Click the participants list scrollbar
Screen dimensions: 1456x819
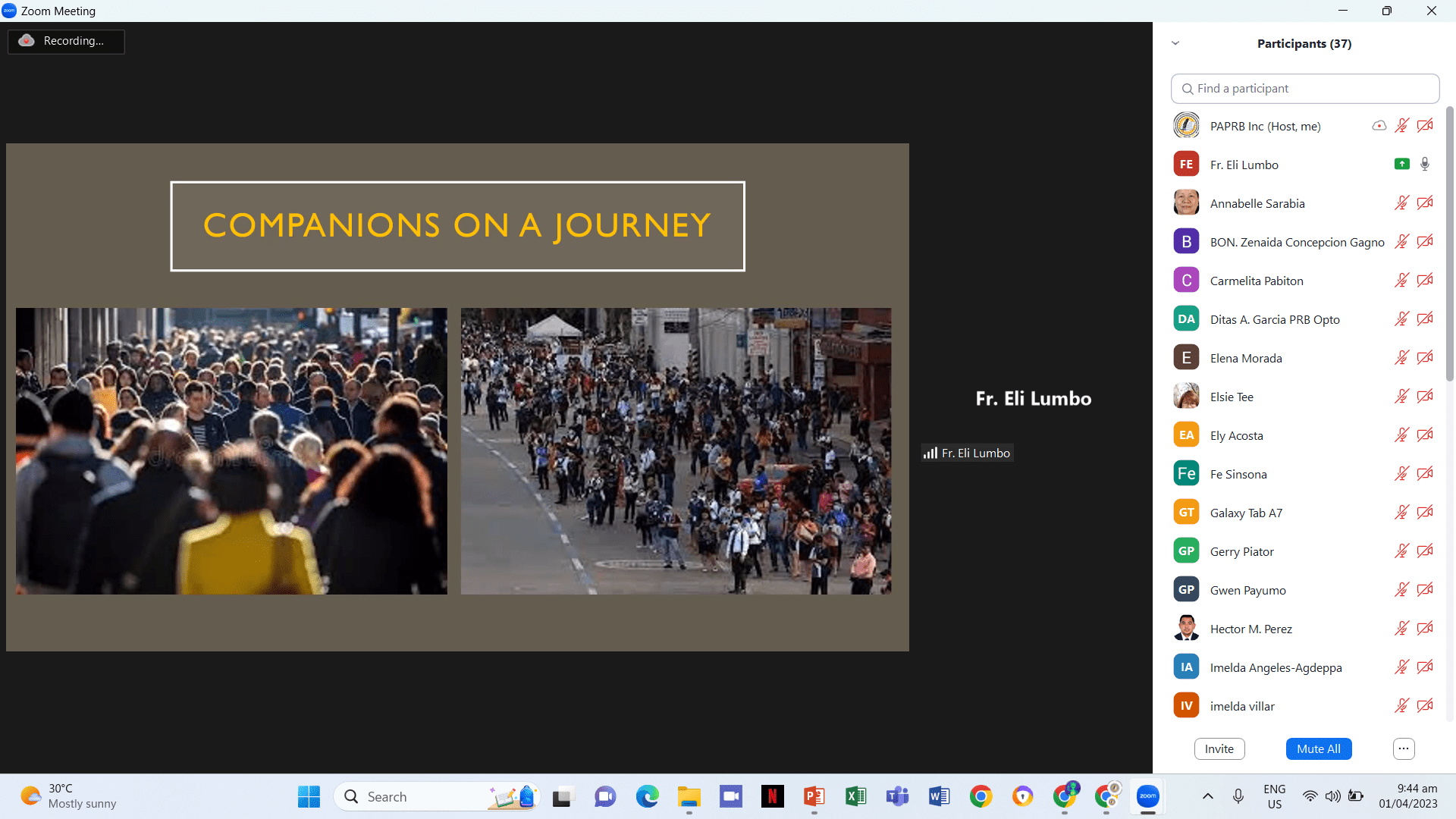(1450, 243)
